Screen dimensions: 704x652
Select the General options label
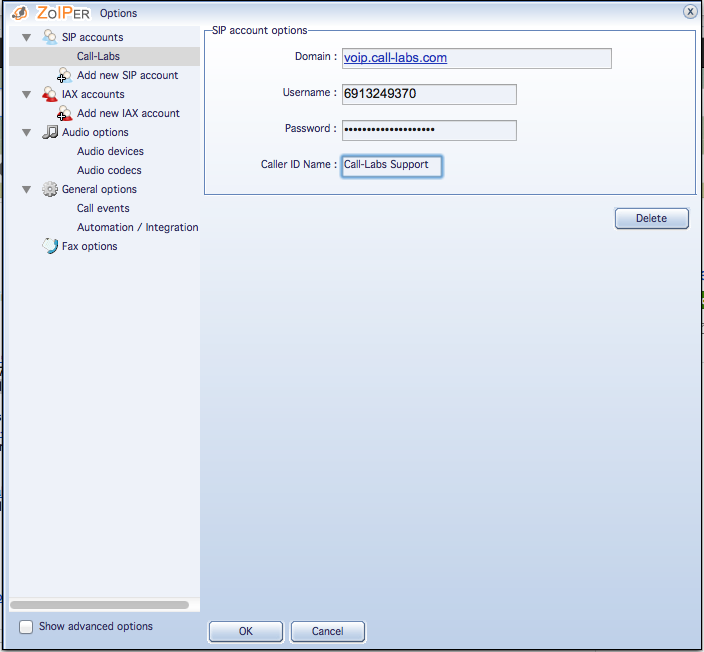tap(99, 189)
